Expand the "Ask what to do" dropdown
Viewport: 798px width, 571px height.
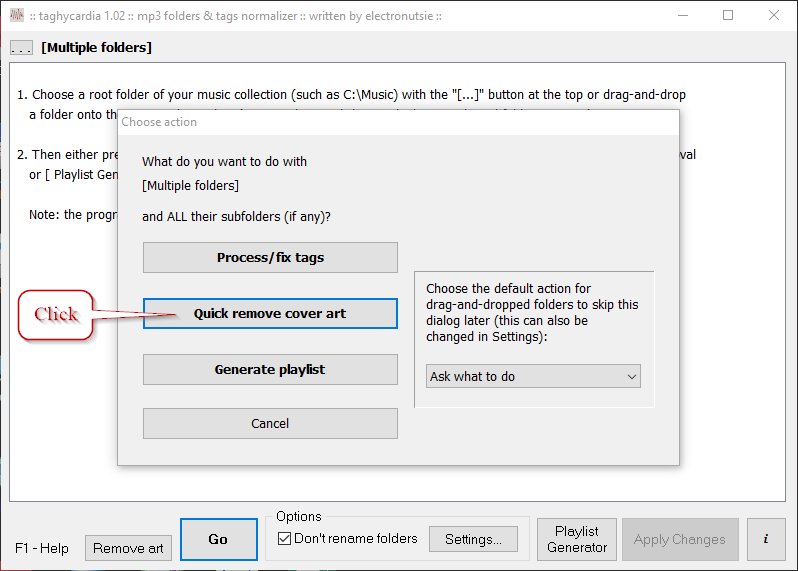tap(533, 377)
